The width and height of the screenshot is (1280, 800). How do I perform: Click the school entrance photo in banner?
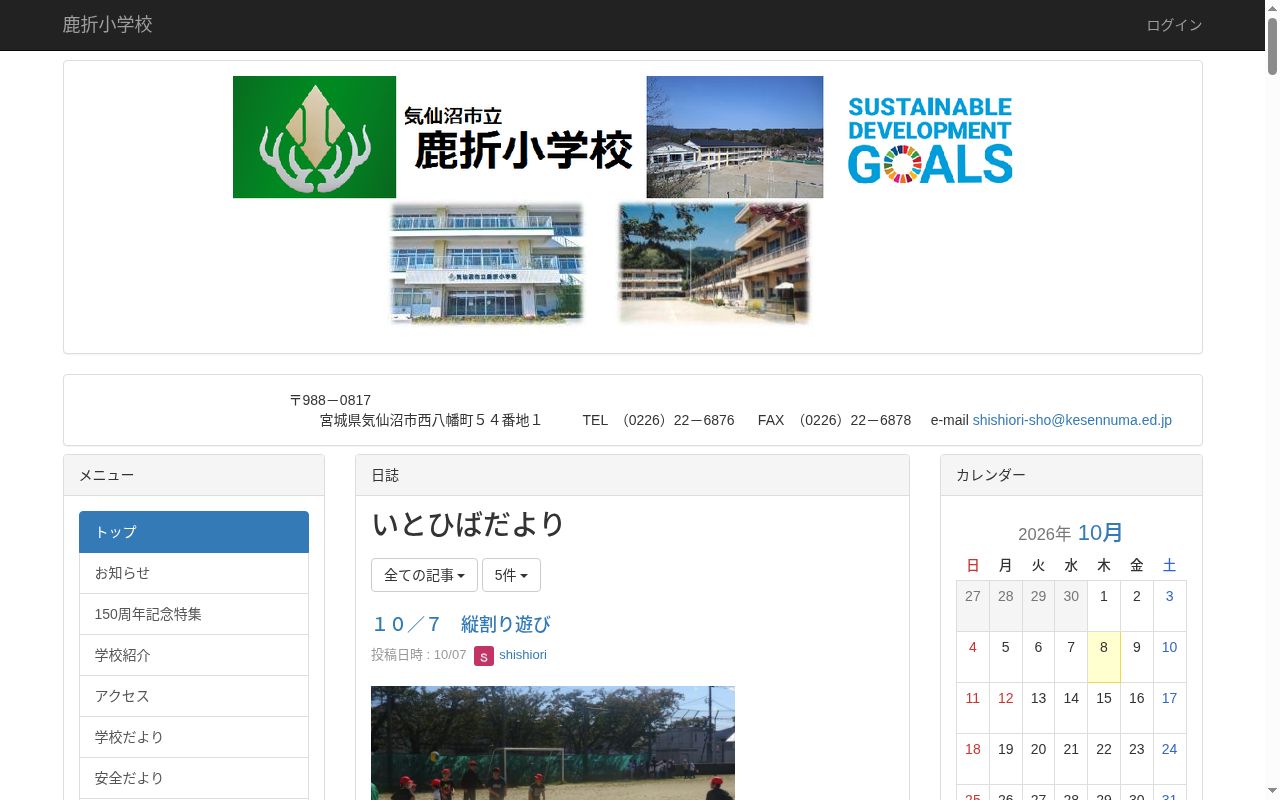pos(487,263)
